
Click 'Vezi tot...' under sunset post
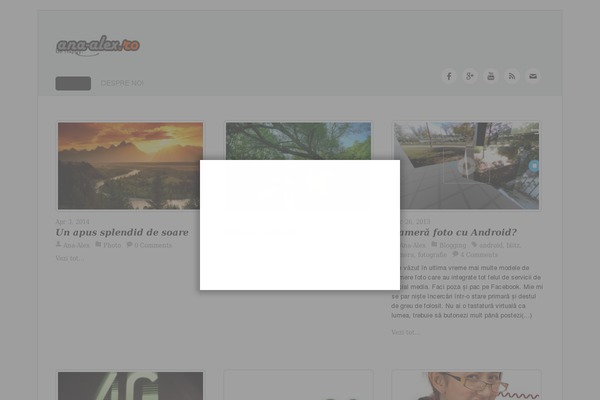[70, 258]
